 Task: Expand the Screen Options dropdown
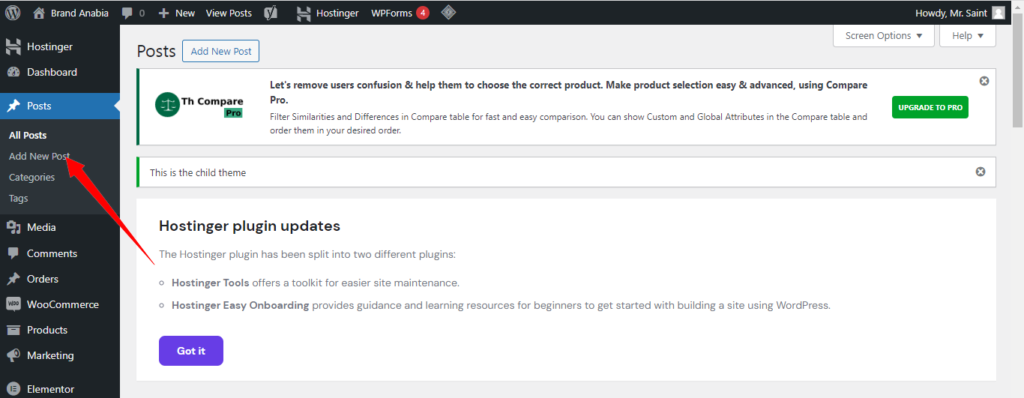(x=884, y=36)
